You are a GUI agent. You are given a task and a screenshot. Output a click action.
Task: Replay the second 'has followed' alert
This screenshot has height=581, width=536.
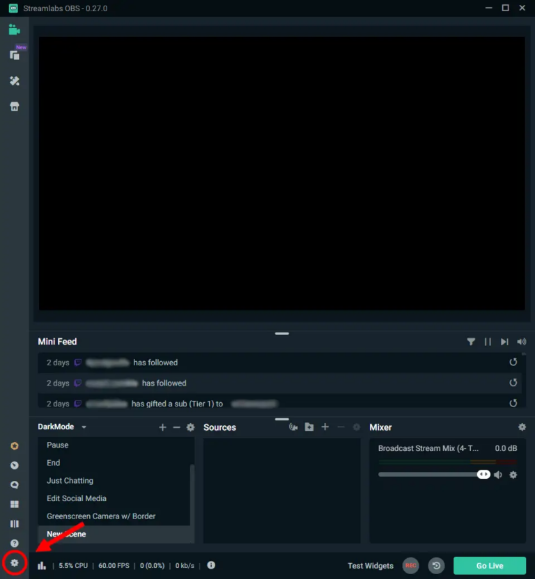(513, 383)
